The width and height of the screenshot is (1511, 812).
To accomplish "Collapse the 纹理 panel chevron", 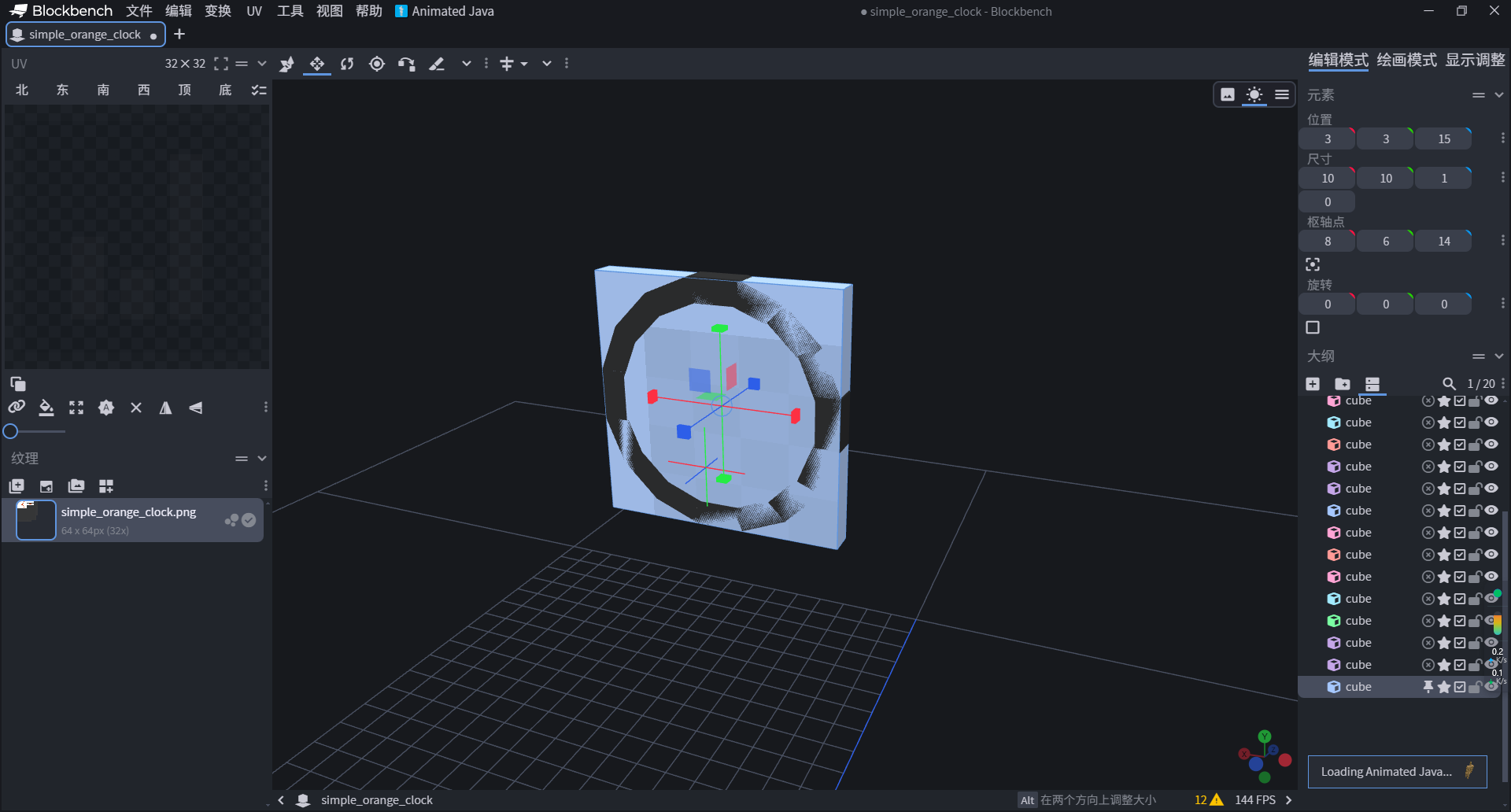I will pos(262,459).
